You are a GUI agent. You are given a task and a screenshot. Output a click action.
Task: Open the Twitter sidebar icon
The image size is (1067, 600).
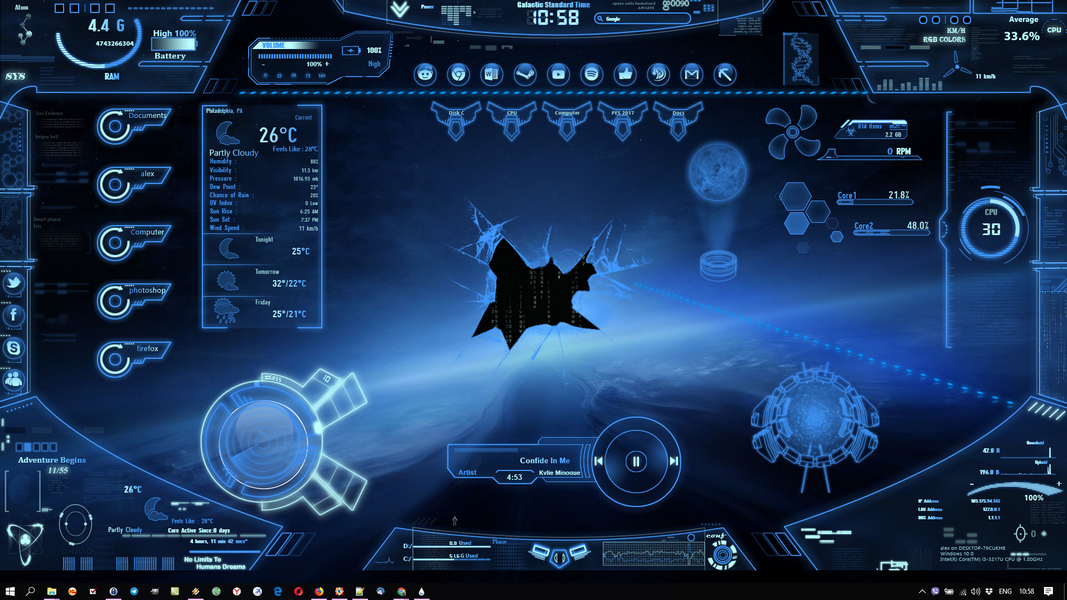click(x=14, y=283)
